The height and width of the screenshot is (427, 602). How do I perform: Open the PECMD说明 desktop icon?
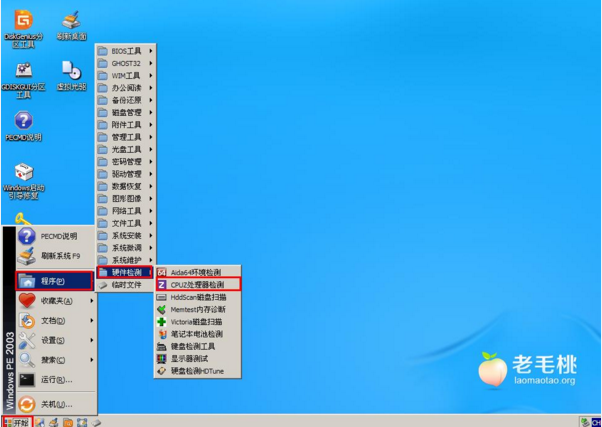[23, 126]
